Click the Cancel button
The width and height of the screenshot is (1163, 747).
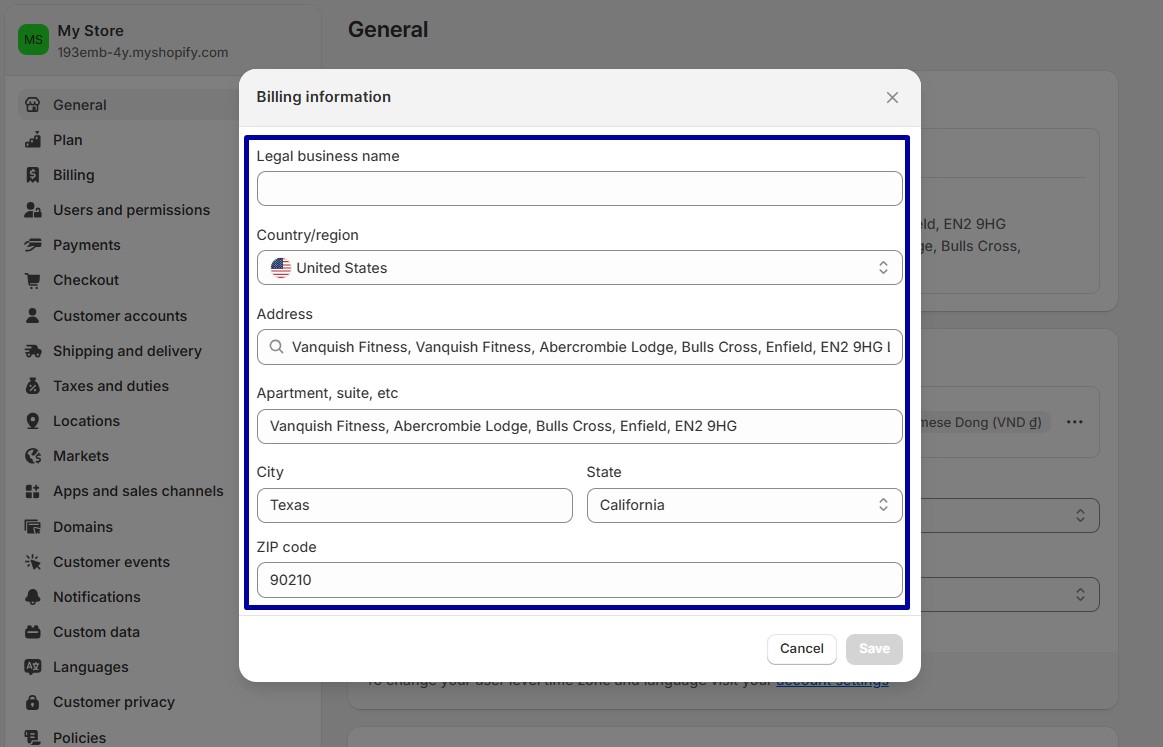(x=802, y=648)
